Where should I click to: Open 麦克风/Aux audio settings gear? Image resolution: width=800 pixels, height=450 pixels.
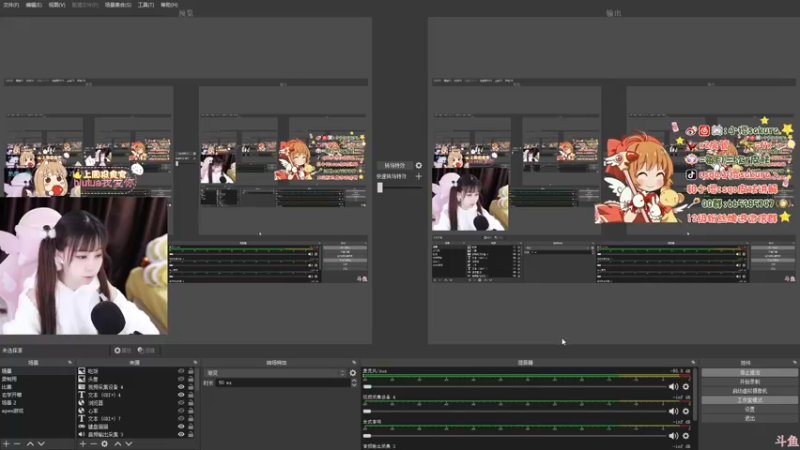click(686, 387)
